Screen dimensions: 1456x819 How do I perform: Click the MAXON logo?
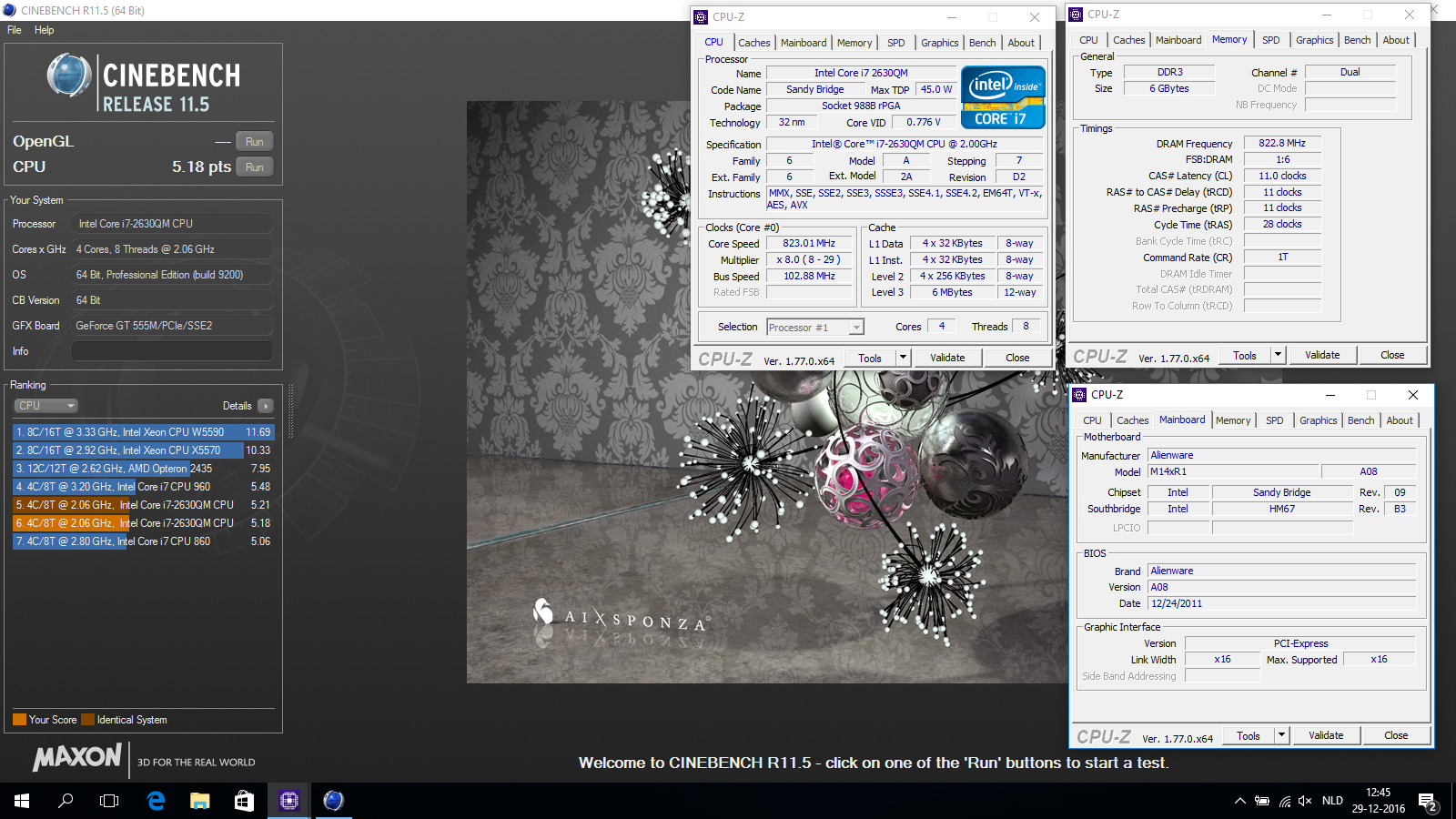77,757
